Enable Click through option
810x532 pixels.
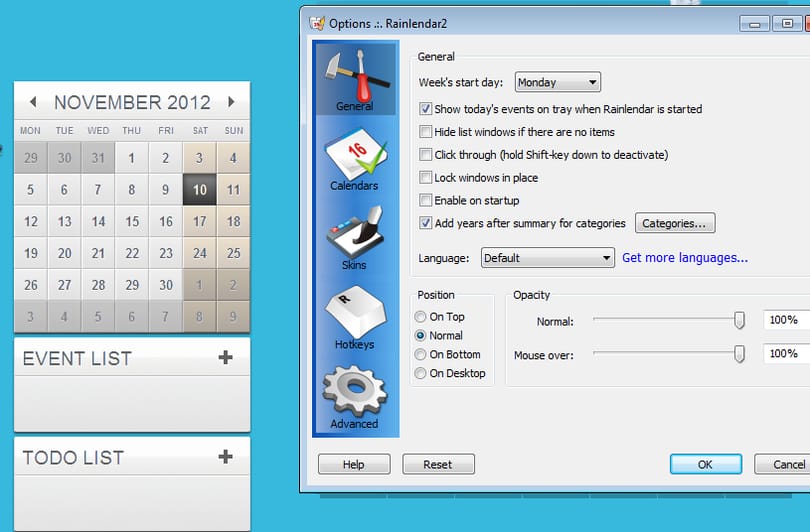[425, 154]
